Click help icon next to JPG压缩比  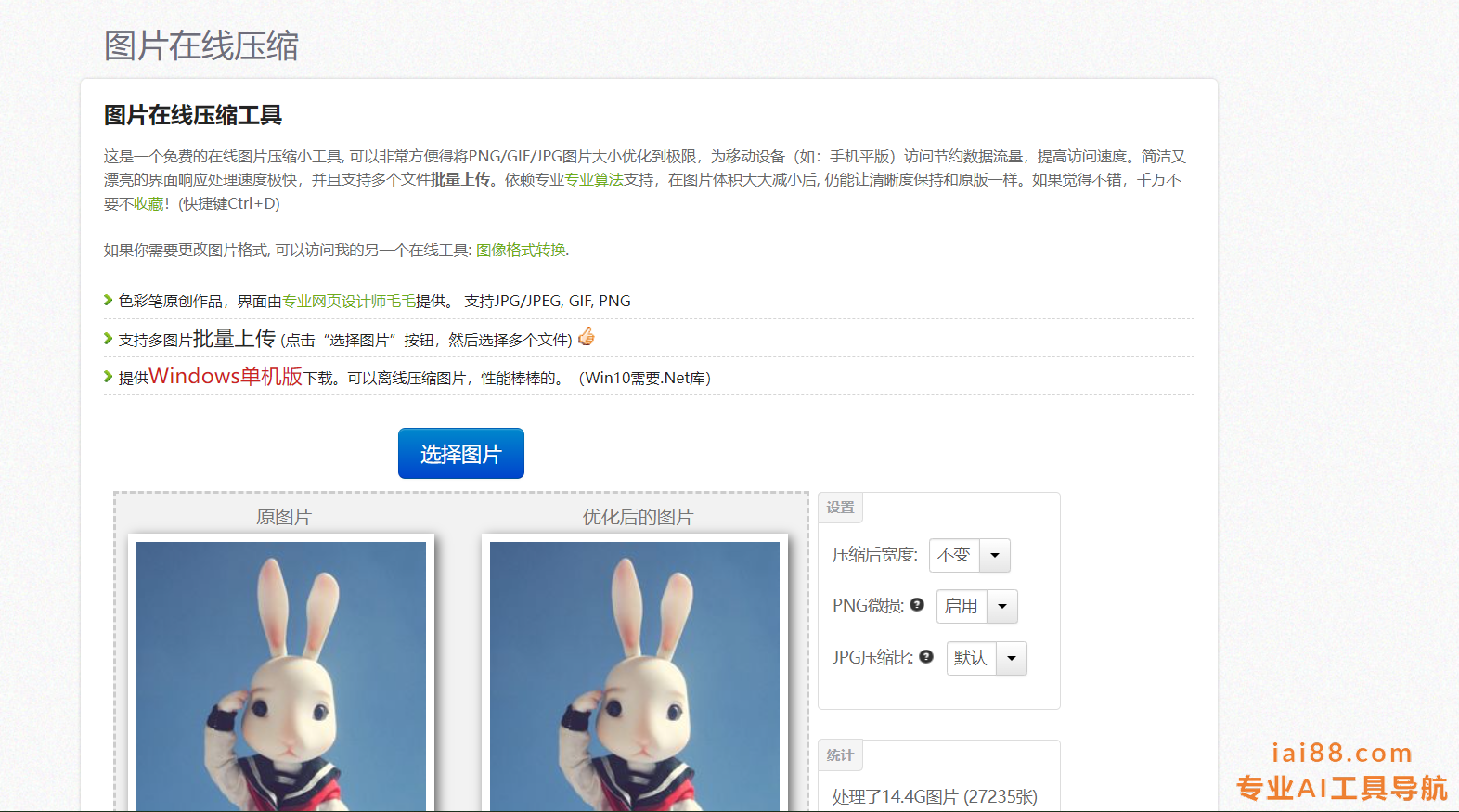(x=926, y=657)
